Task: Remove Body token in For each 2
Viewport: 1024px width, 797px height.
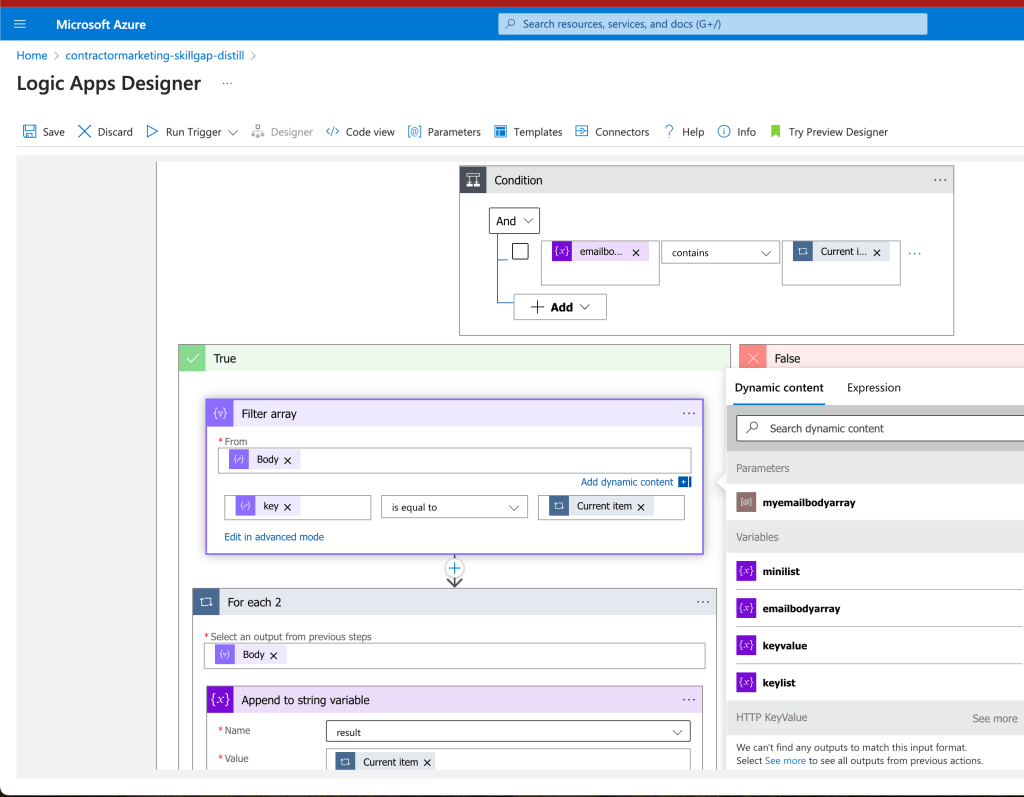Action: point(273,655)
